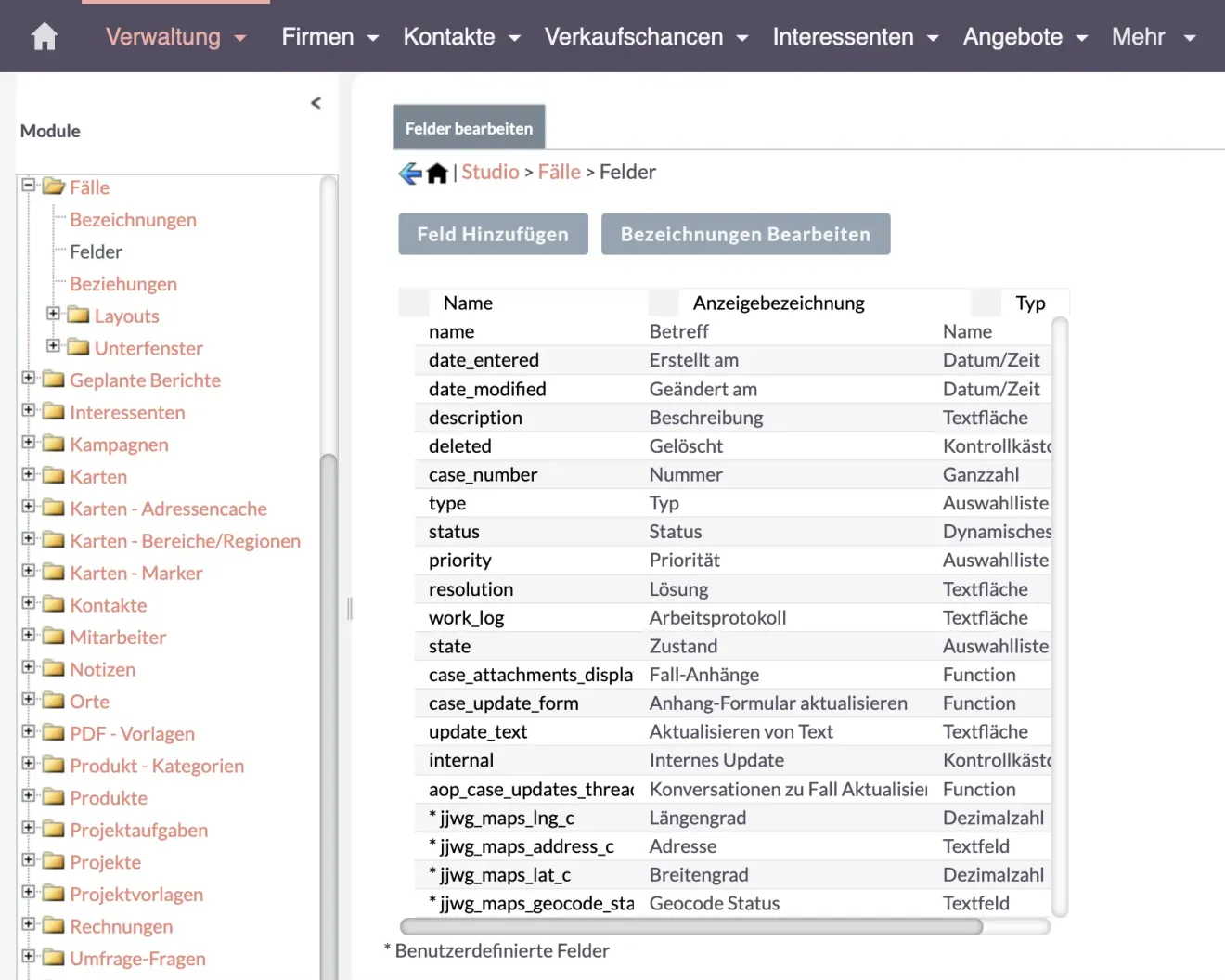Open the Verkaufschancen menu
Image resolution: width=1225 pixels, height=980 pixels.
coord(645,37)
